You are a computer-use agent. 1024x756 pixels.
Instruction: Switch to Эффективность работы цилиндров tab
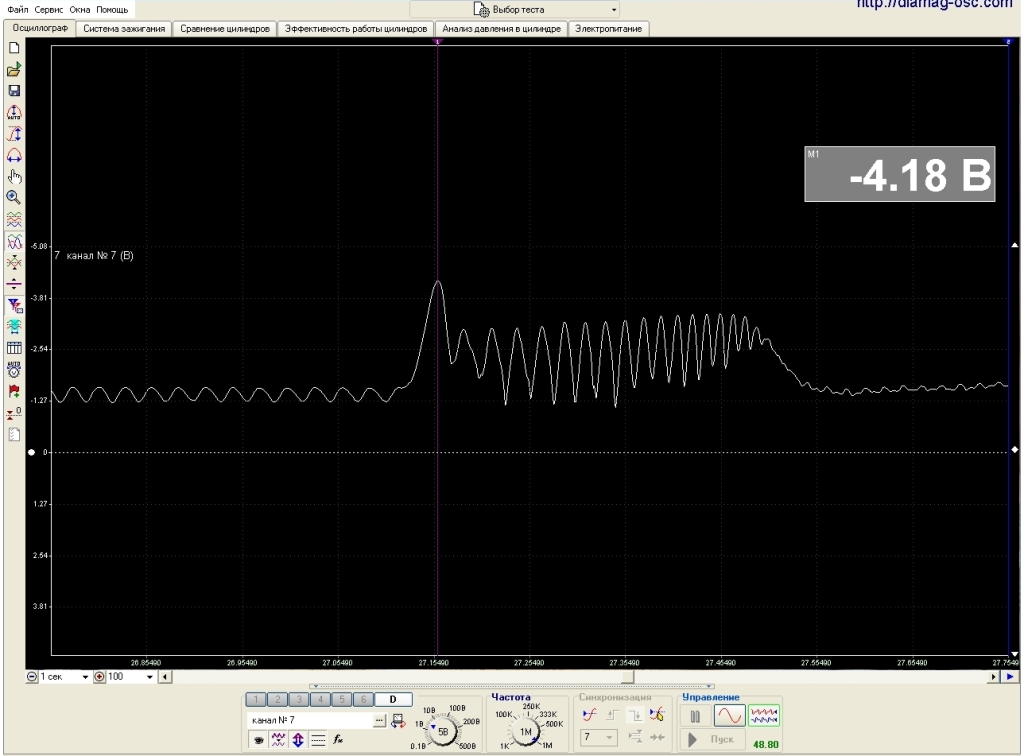click(x=356, y=29)
